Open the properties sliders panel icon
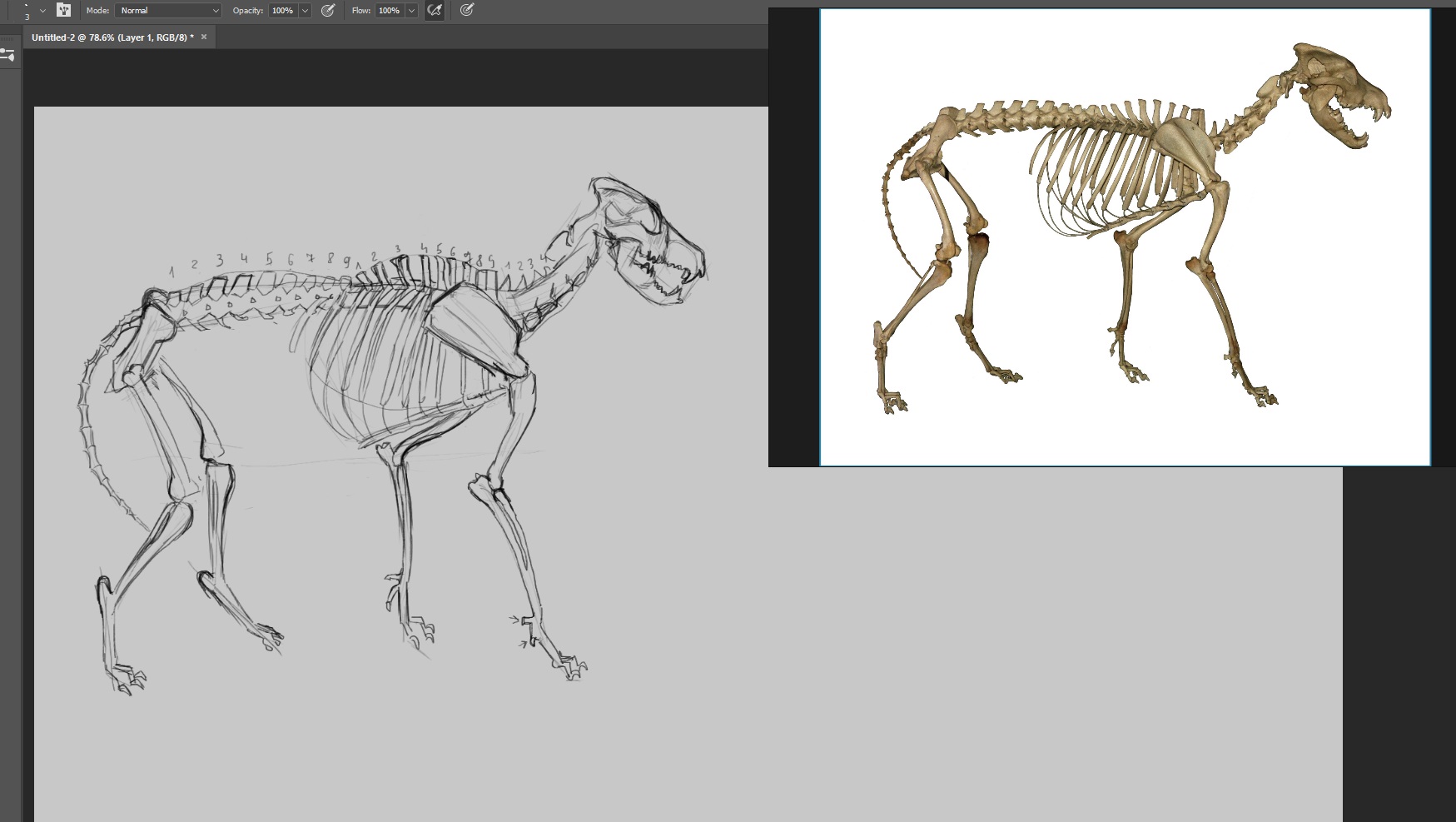1456x822 pixels. [x=8, y=56]
